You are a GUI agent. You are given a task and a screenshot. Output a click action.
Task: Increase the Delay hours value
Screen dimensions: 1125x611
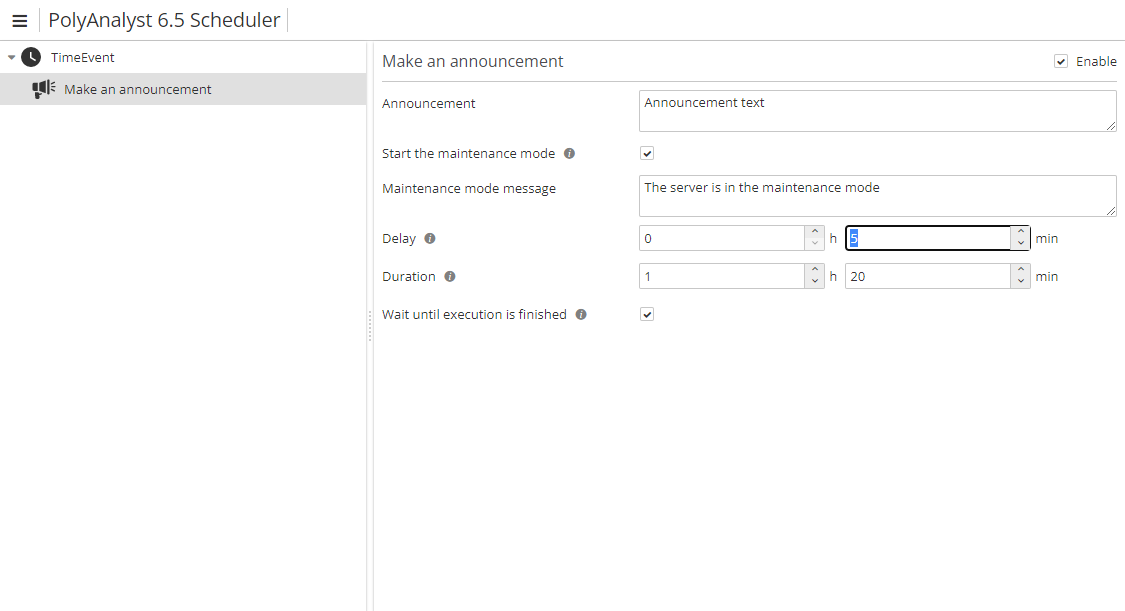coord(815,233)
